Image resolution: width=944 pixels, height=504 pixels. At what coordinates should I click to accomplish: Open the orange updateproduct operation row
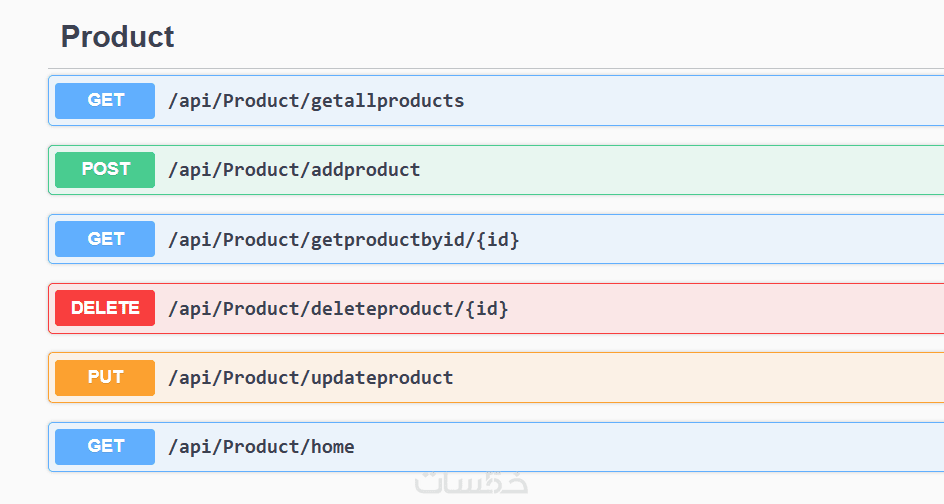coord(700,377)
